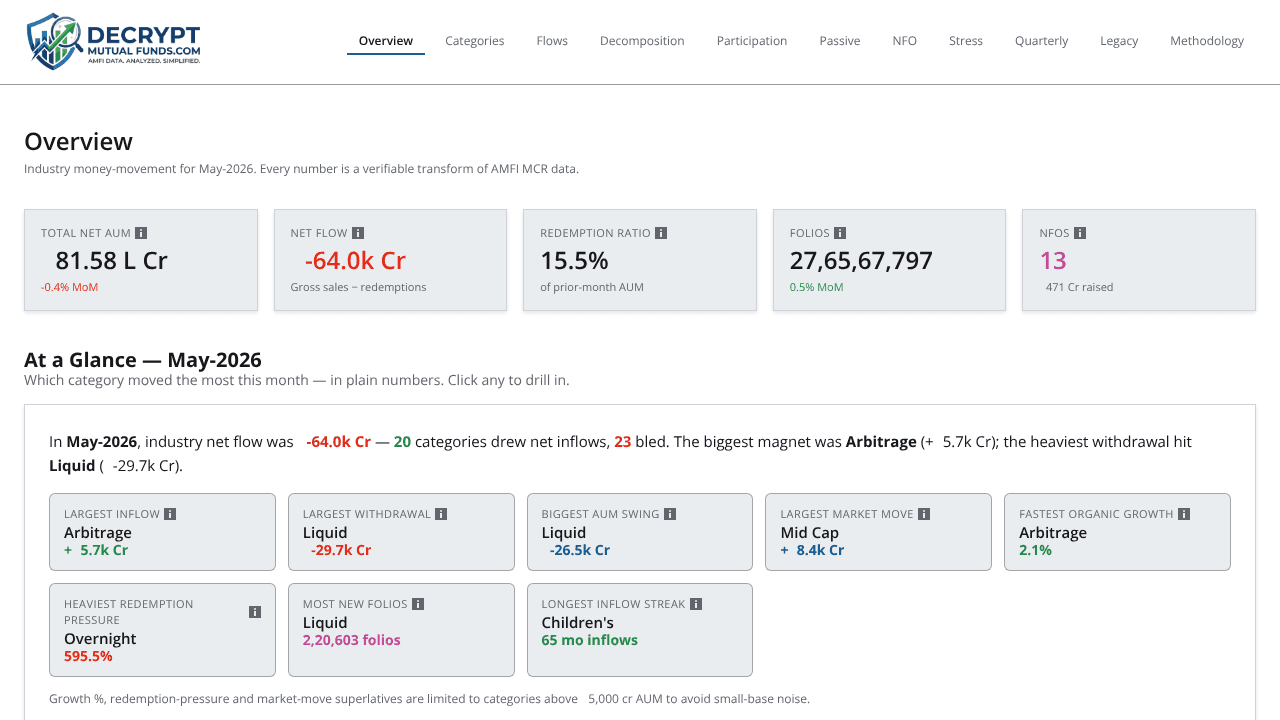Click the '-0.4% MoM' change text
Viewport: 1280px width, 720px height.
tap(69, 287)
